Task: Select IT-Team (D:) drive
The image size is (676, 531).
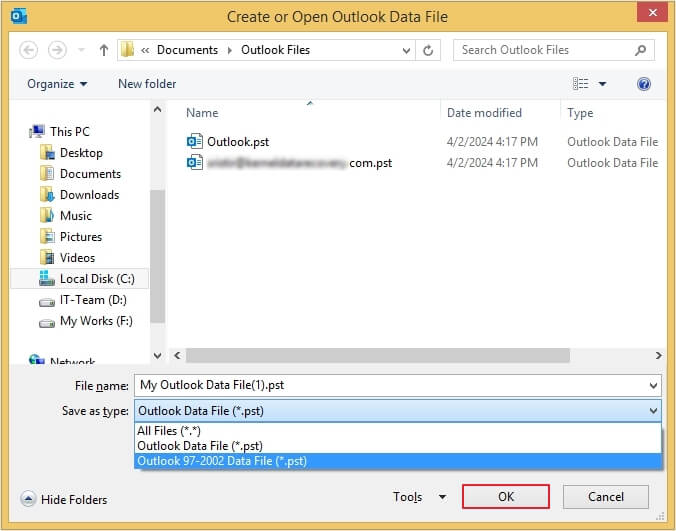Action: click(x=93, y=300)
